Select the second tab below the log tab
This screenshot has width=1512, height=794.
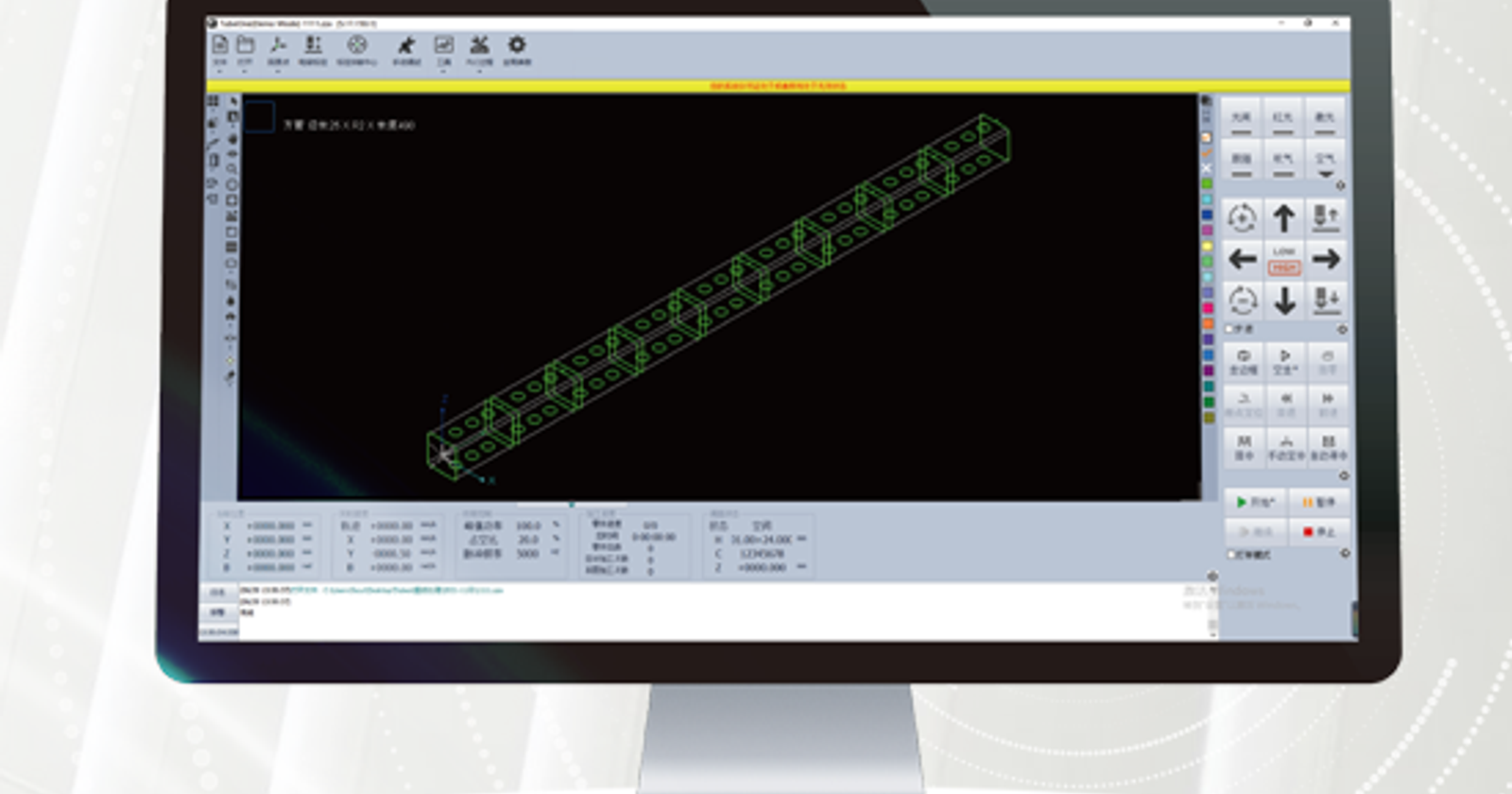tap(217, 612)
